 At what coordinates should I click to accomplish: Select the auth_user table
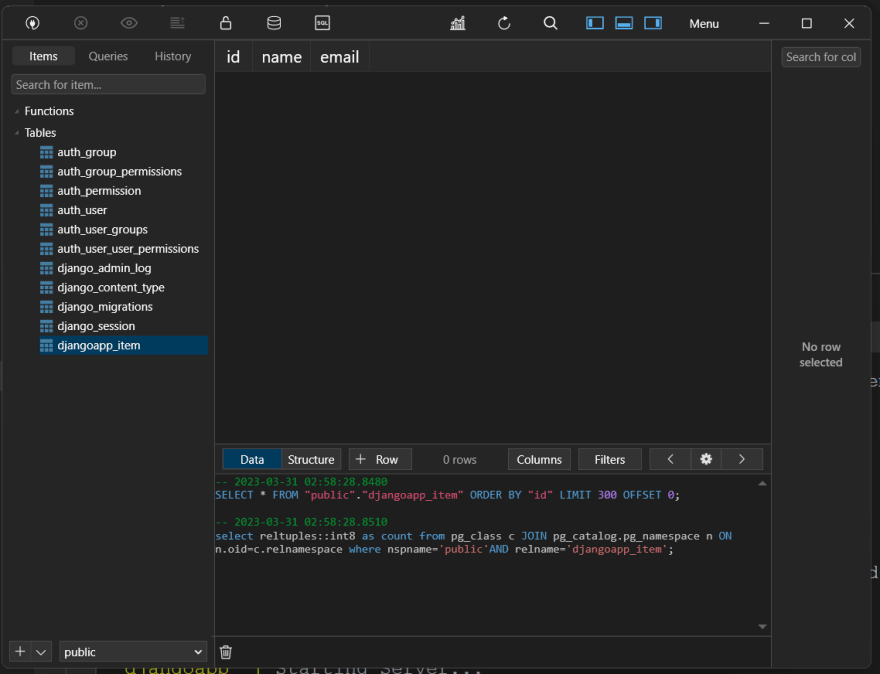(82, 210)
